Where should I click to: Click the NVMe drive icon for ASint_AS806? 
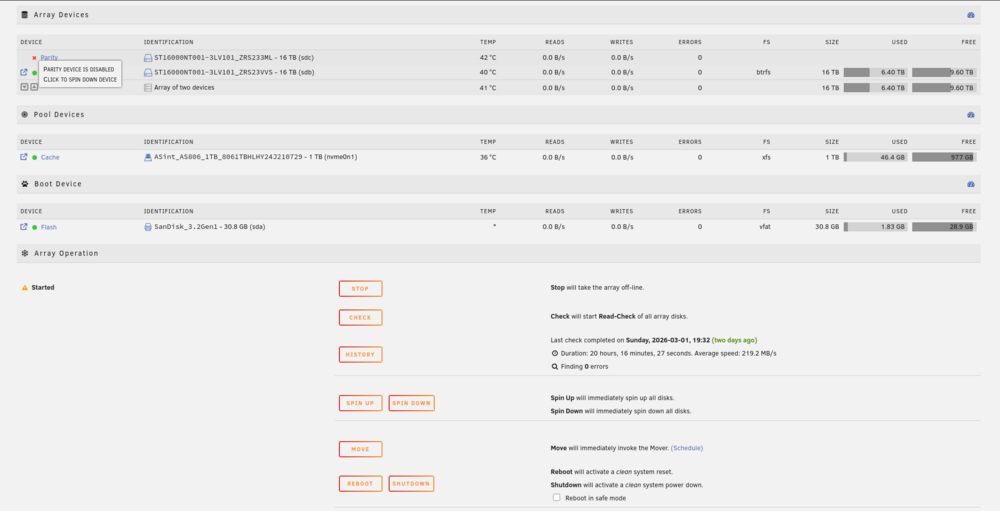(148, 157)
